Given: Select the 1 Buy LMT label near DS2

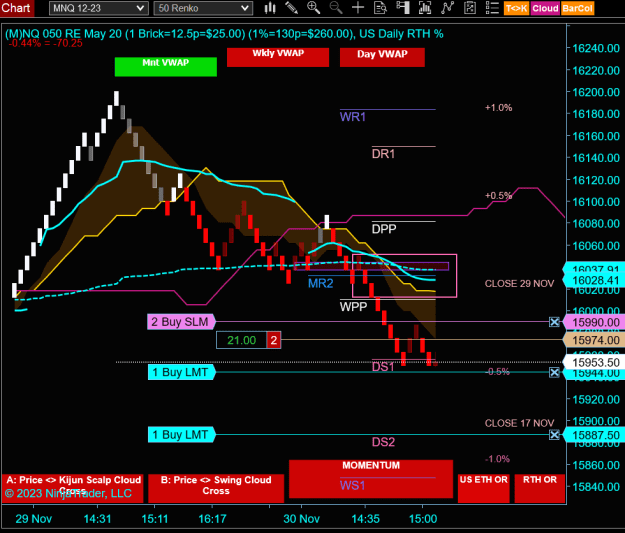Looking at the screenshot, I should pos(181,435).
